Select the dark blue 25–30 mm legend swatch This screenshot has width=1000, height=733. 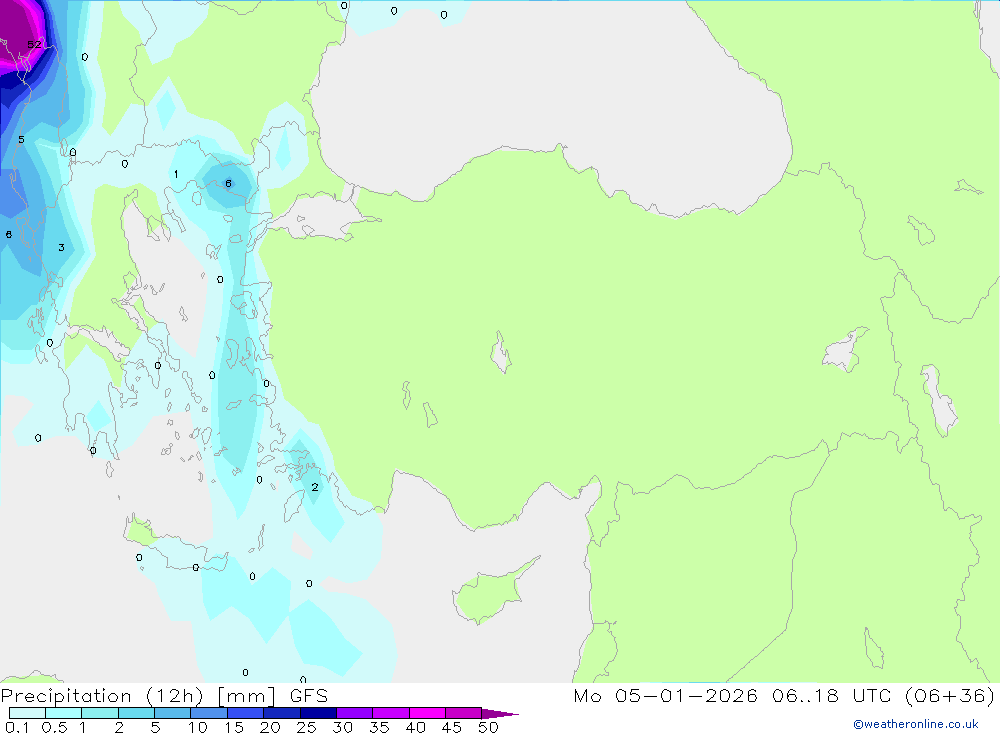pyautogui.click(x=318, y=713)
